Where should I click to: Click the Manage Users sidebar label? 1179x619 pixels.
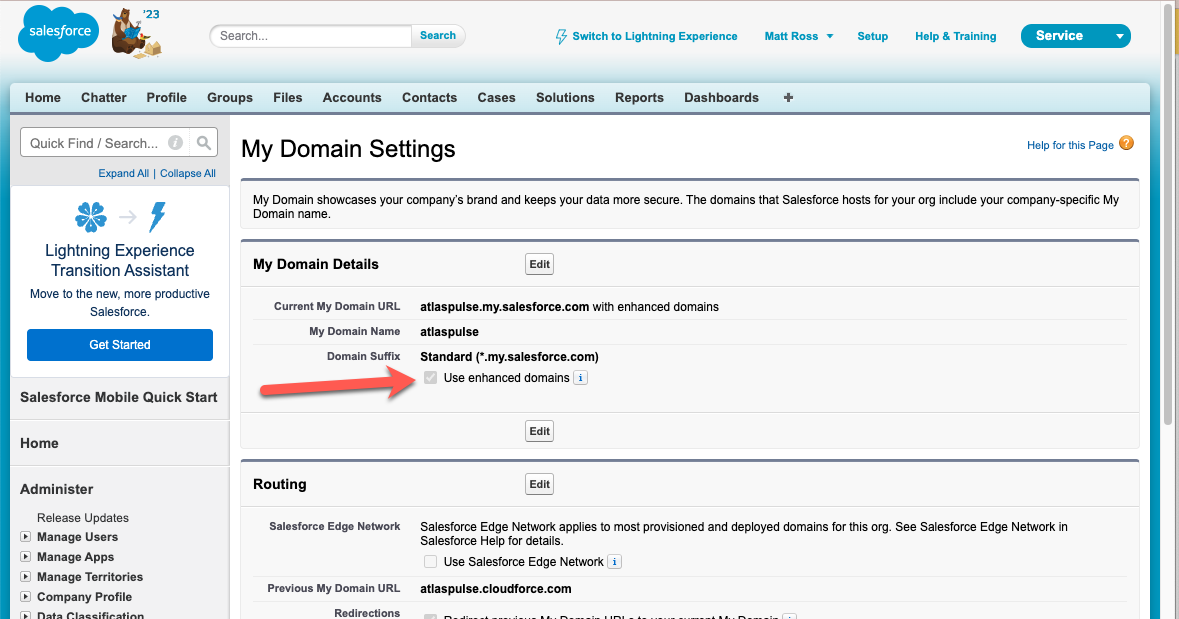(x=77, y=537)
